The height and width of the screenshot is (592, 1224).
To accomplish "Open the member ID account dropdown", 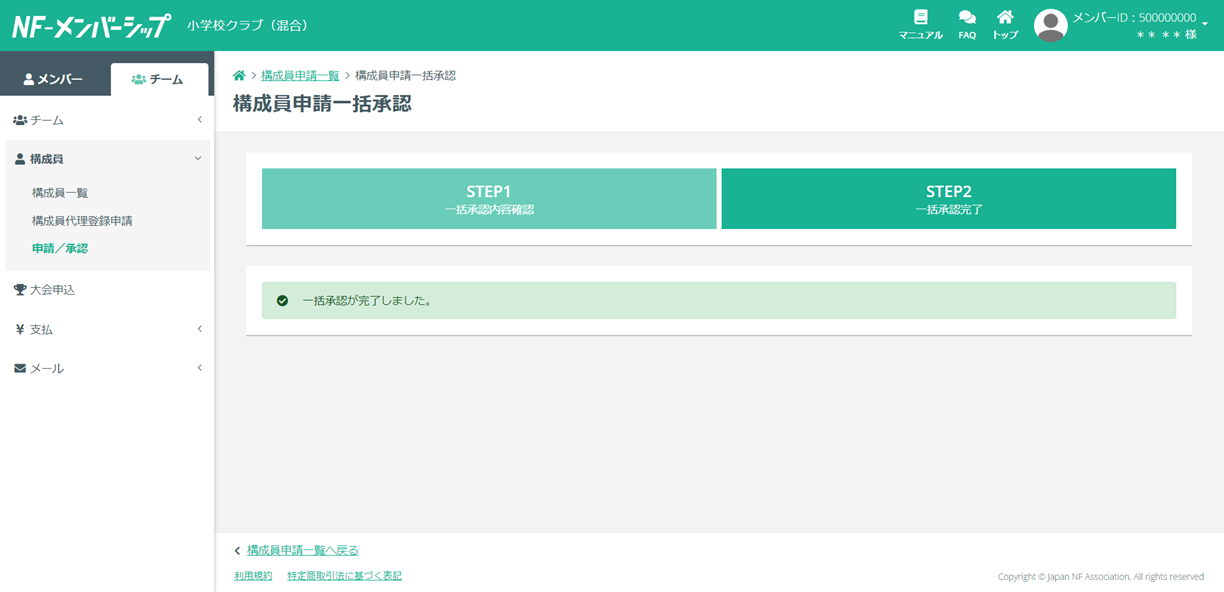I will 1204,22.
